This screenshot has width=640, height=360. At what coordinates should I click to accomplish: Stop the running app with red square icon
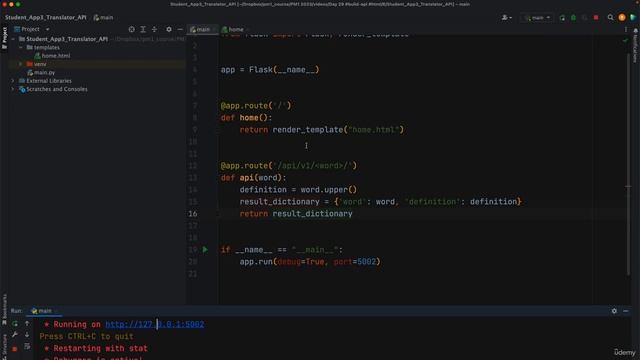coord(596,18)
